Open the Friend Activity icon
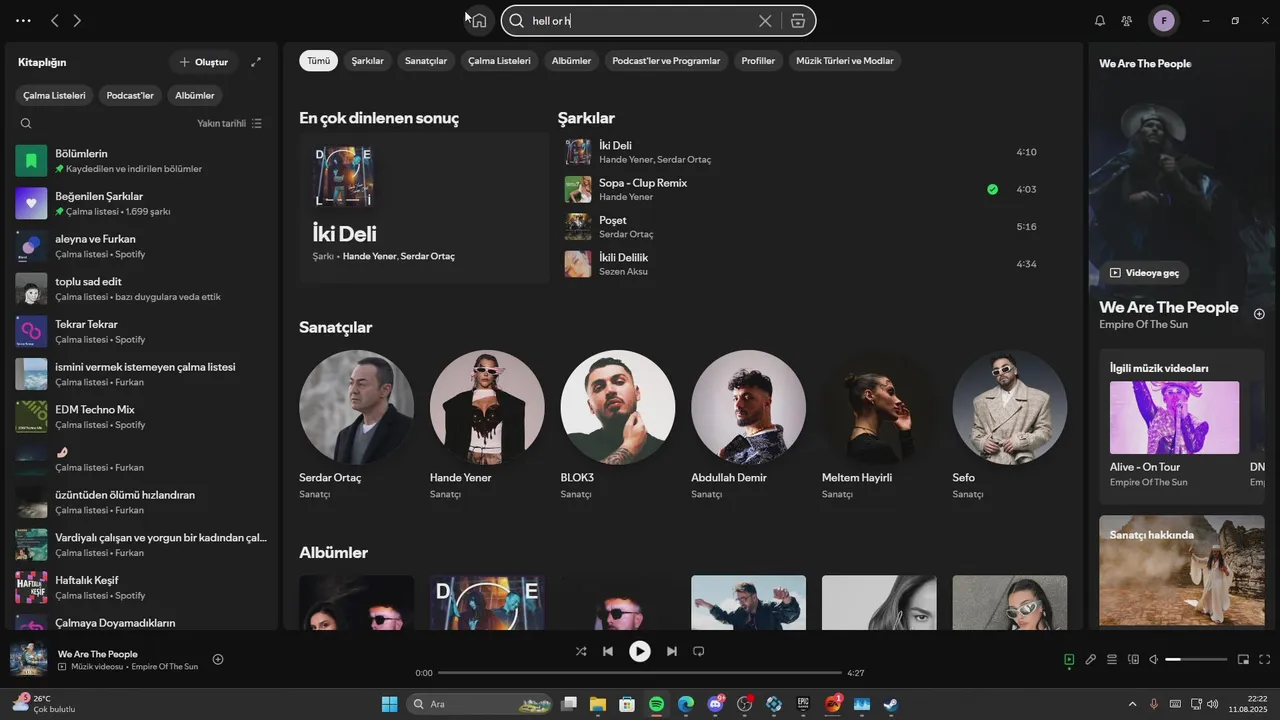 point(1127,20)
